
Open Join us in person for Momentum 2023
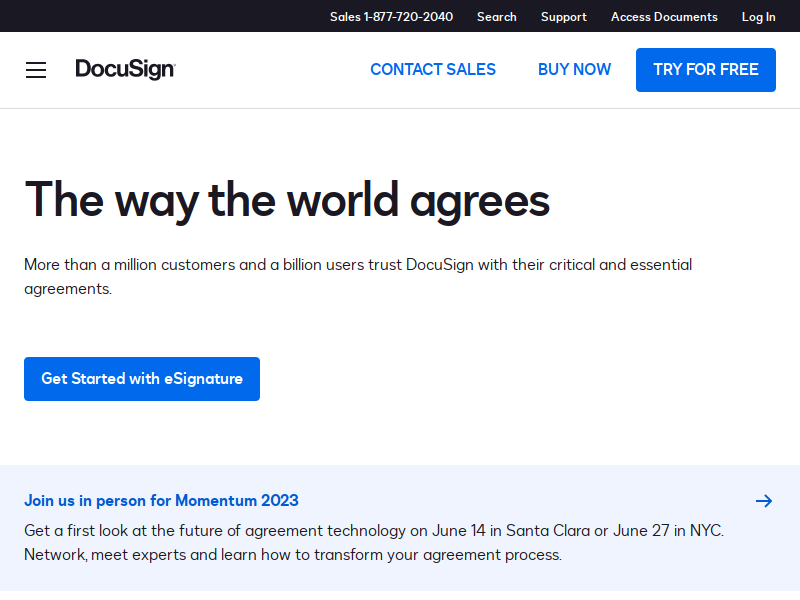[161, 501]
